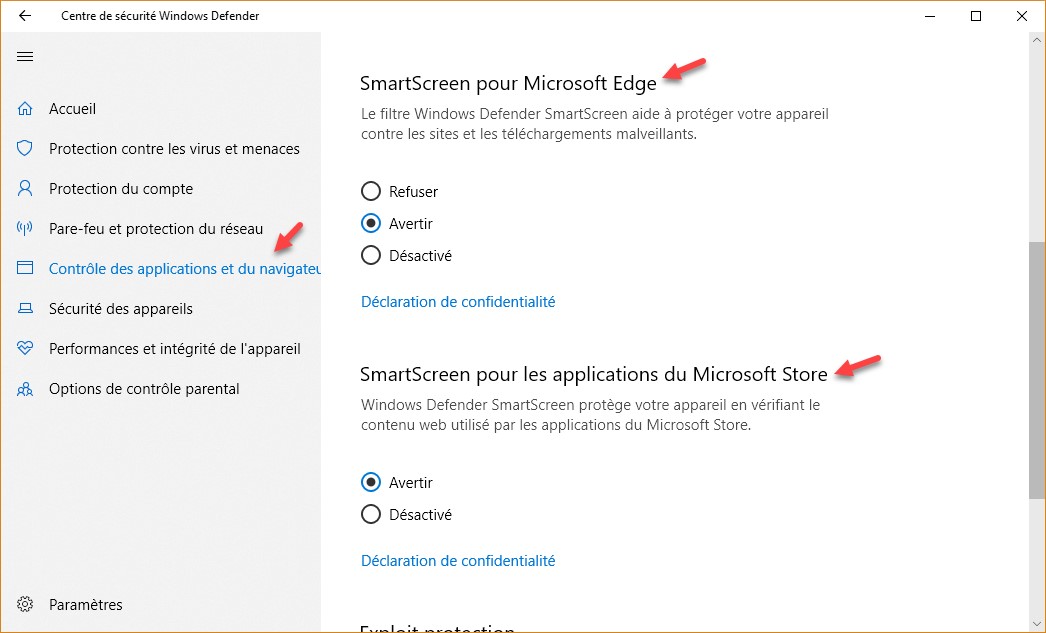1046x633 pixels.
Task: Go back with the arrow button
Action: 25,16
